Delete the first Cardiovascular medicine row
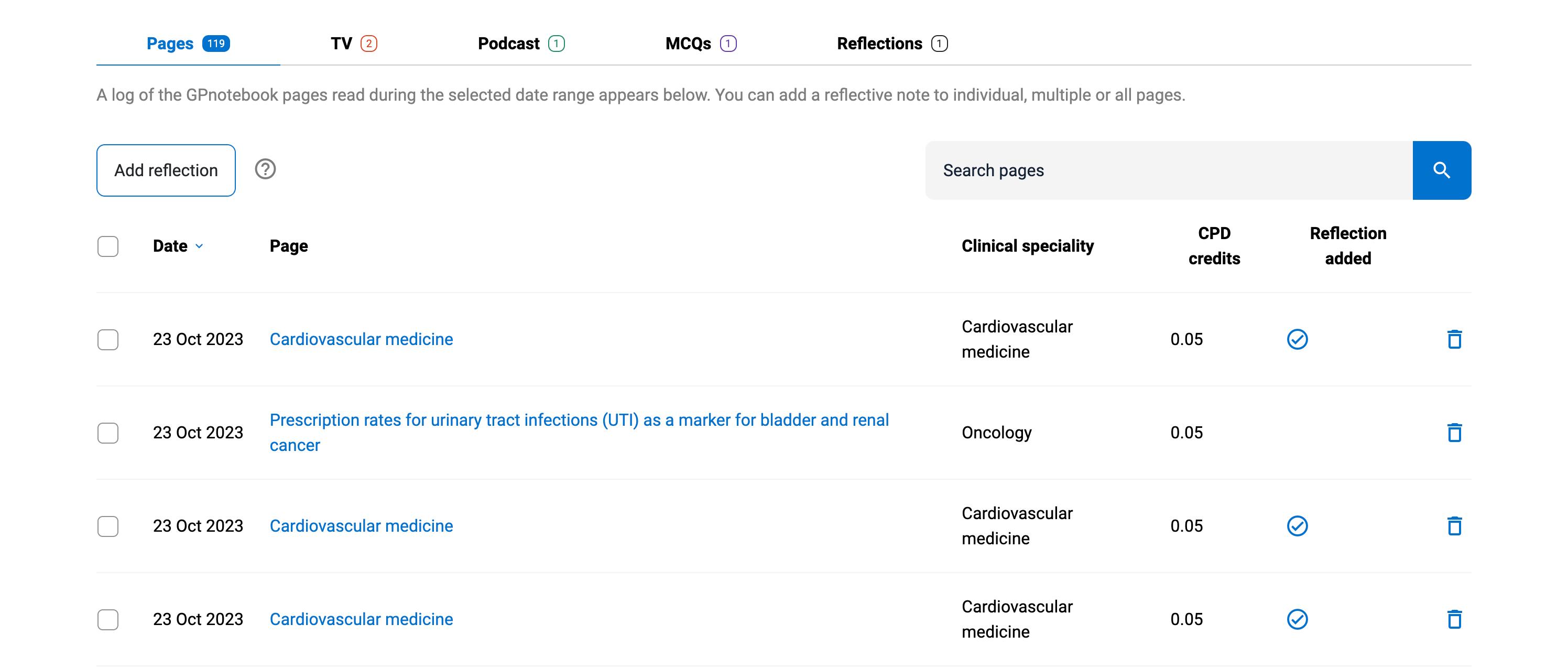The width and height of the screenshot is (1568, 667). [x=1454, y=339]
